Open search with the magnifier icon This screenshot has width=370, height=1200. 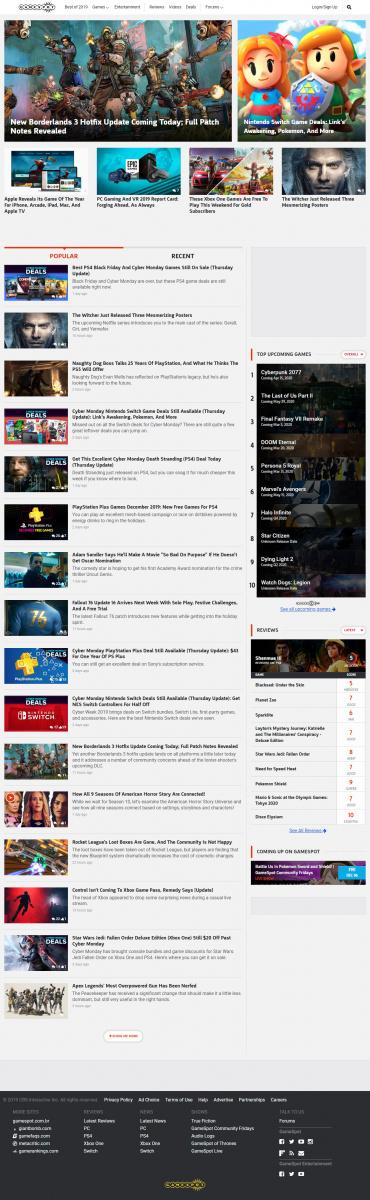coord(349,6)
